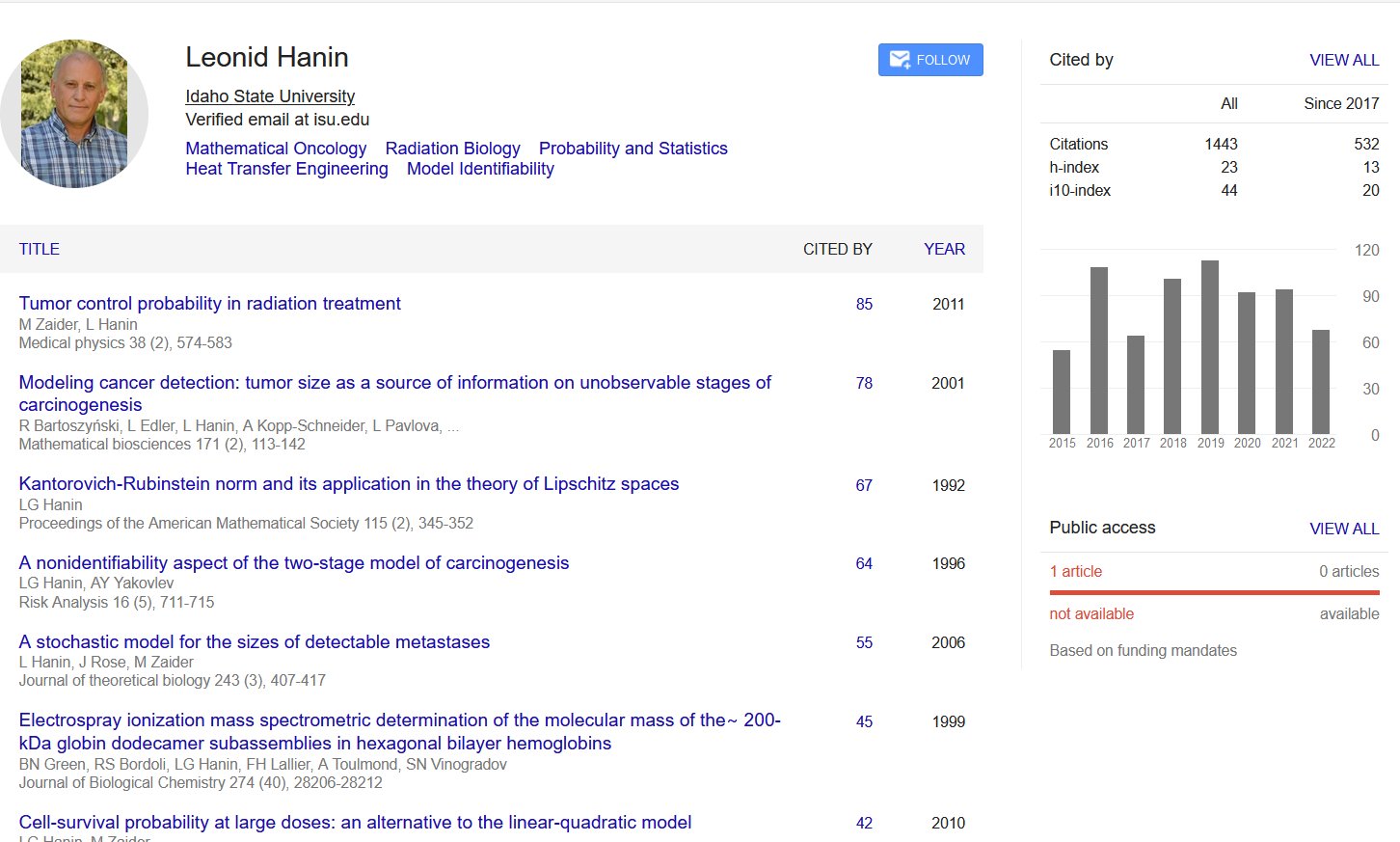Click the CITED BY column header
The height and width of the screenshot is (842, 1400).
(x=838, y=249)
